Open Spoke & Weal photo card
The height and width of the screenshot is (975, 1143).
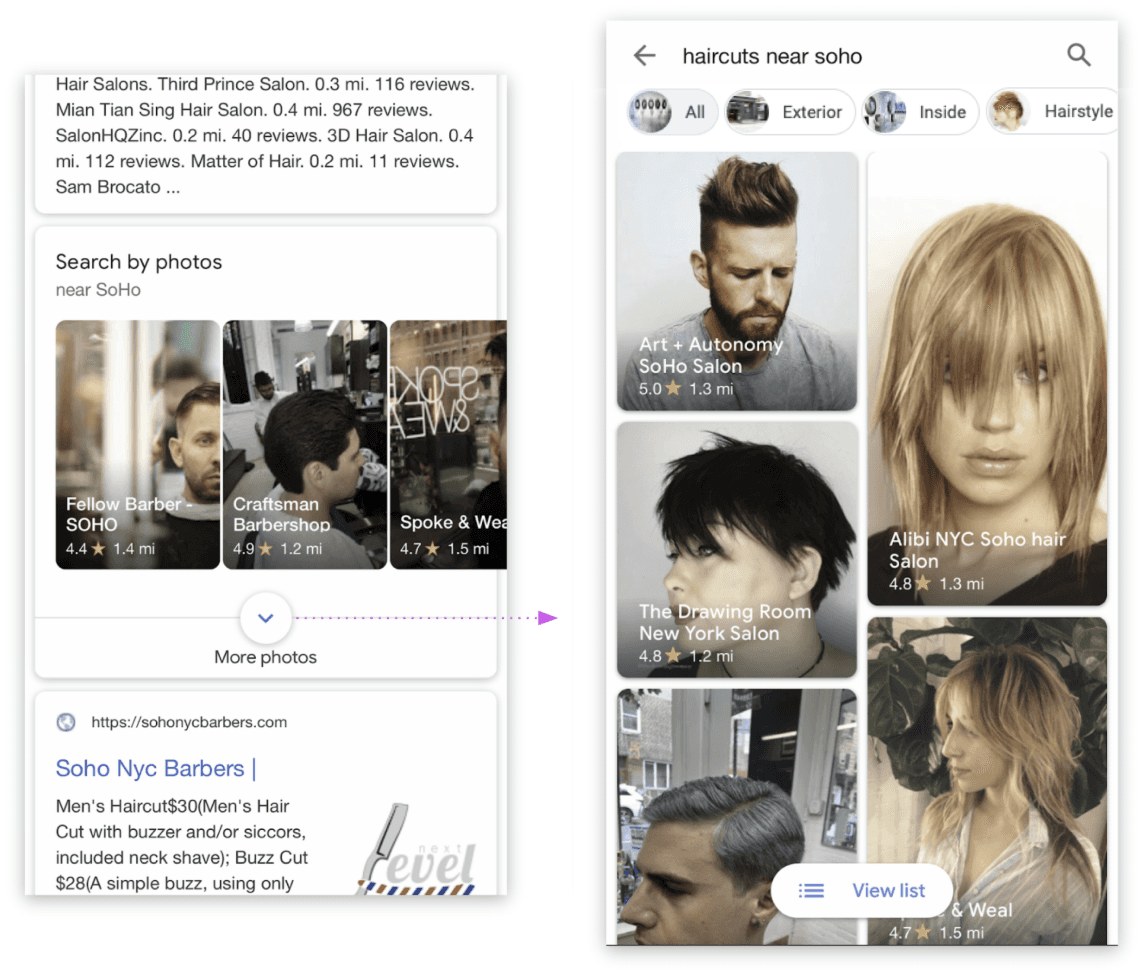(x=448, y=445)
